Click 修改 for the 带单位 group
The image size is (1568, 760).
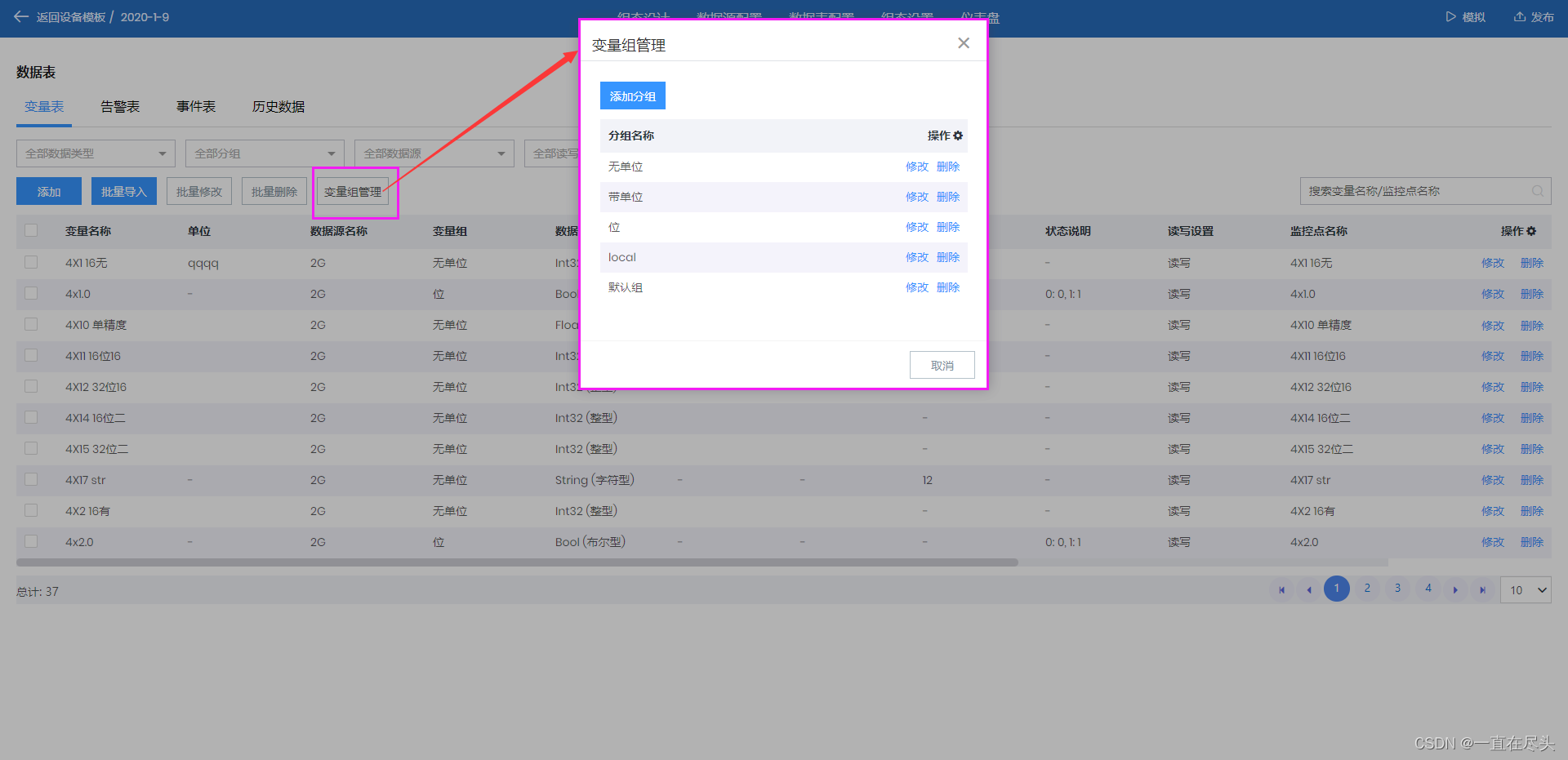(917, 197)
